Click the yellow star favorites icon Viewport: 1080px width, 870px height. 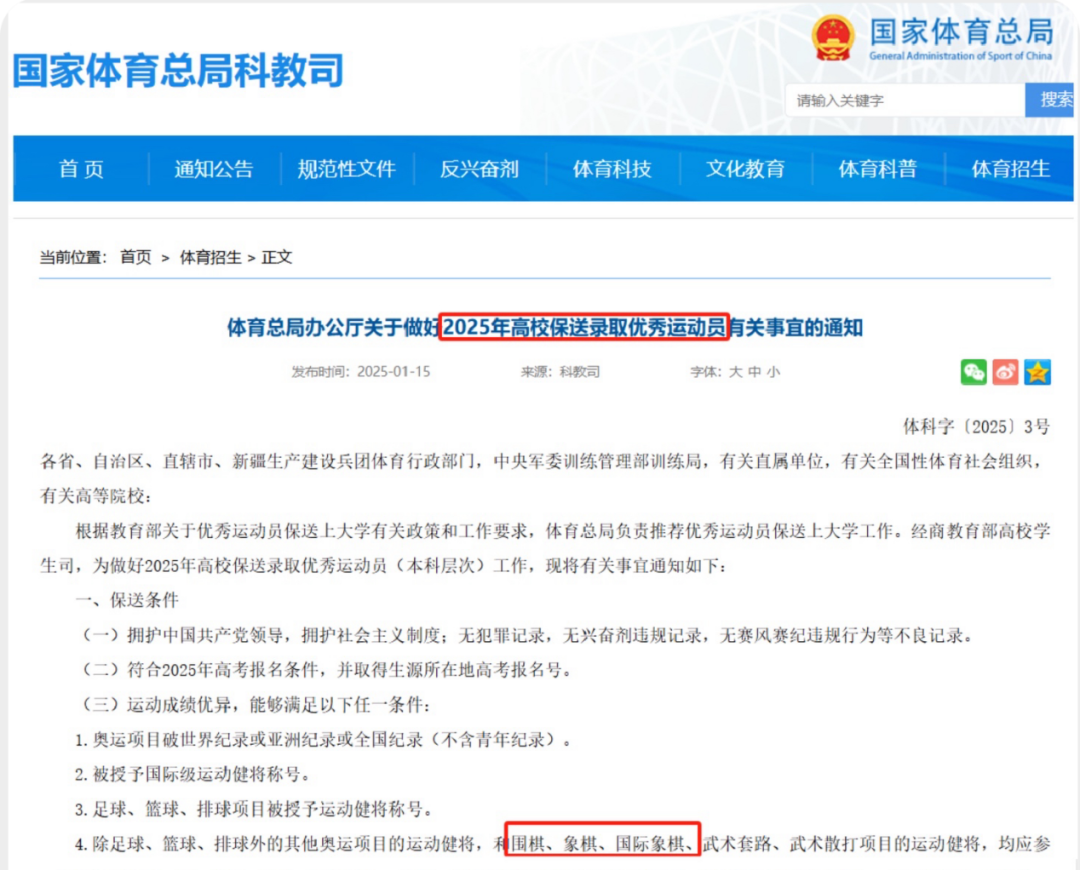(1037, 372)
